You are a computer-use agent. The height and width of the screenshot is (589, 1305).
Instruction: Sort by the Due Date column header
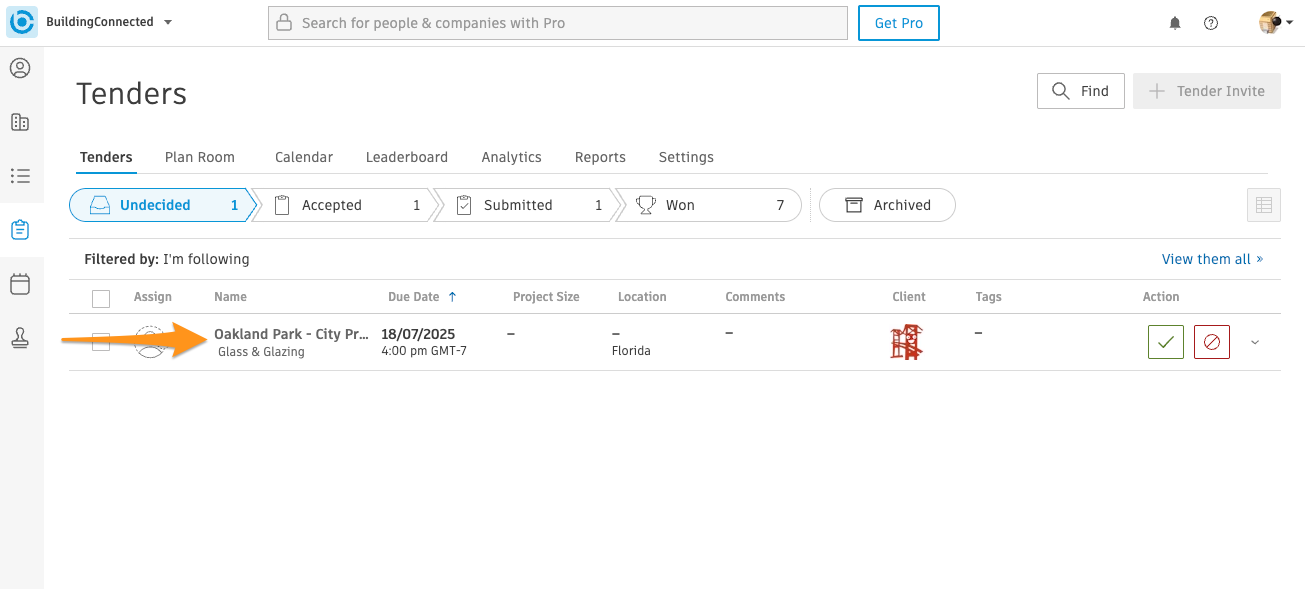point(422,297)
